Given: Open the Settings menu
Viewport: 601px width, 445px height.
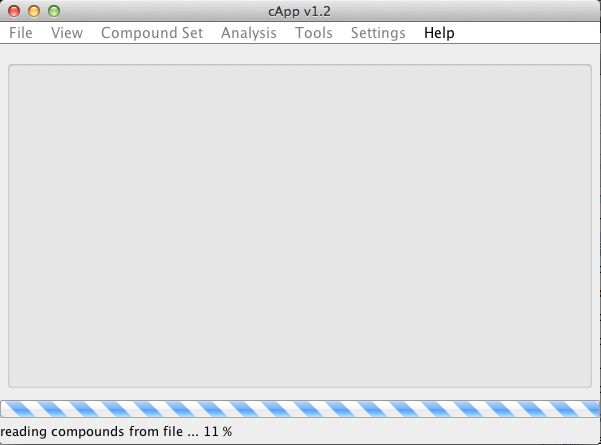Looking at the screenshot, I should click(x=378, y=33).
